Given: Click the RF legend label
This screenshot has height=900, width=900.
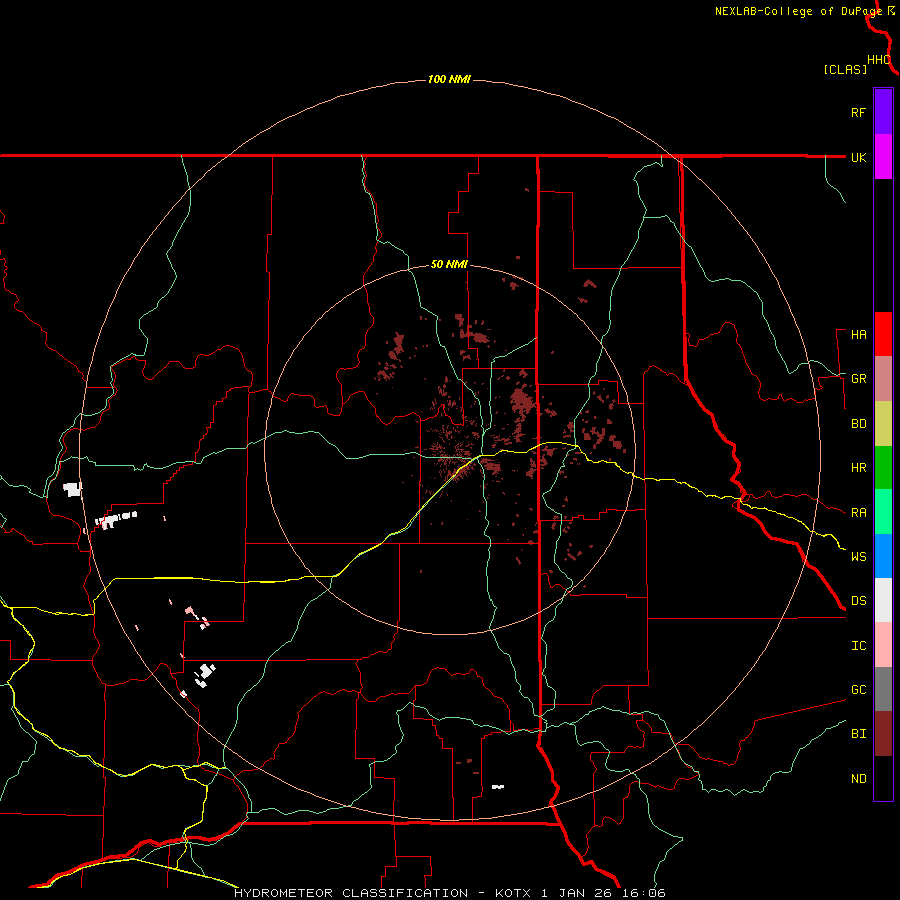Looking at the screenshot, I should pyautogui.click(x=858, y=112).
